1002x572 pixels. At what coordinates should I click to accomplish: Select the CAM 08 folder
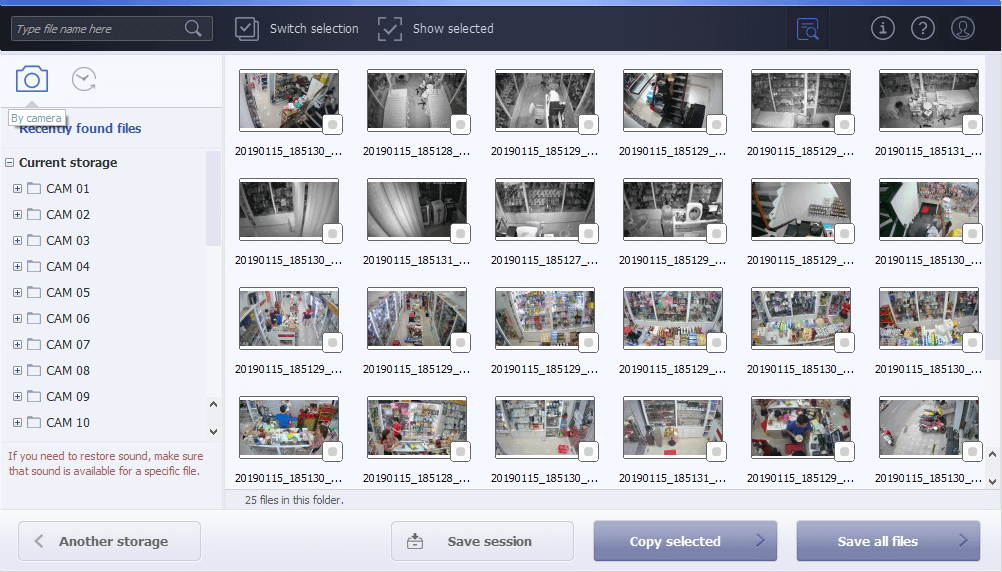click(x=67, y=370)
